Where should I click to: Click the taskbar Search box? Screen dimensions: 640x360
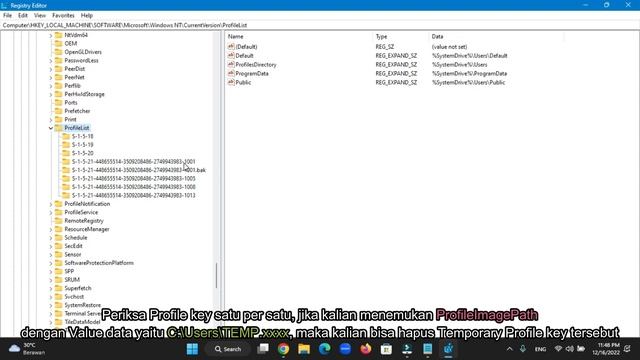228,349
